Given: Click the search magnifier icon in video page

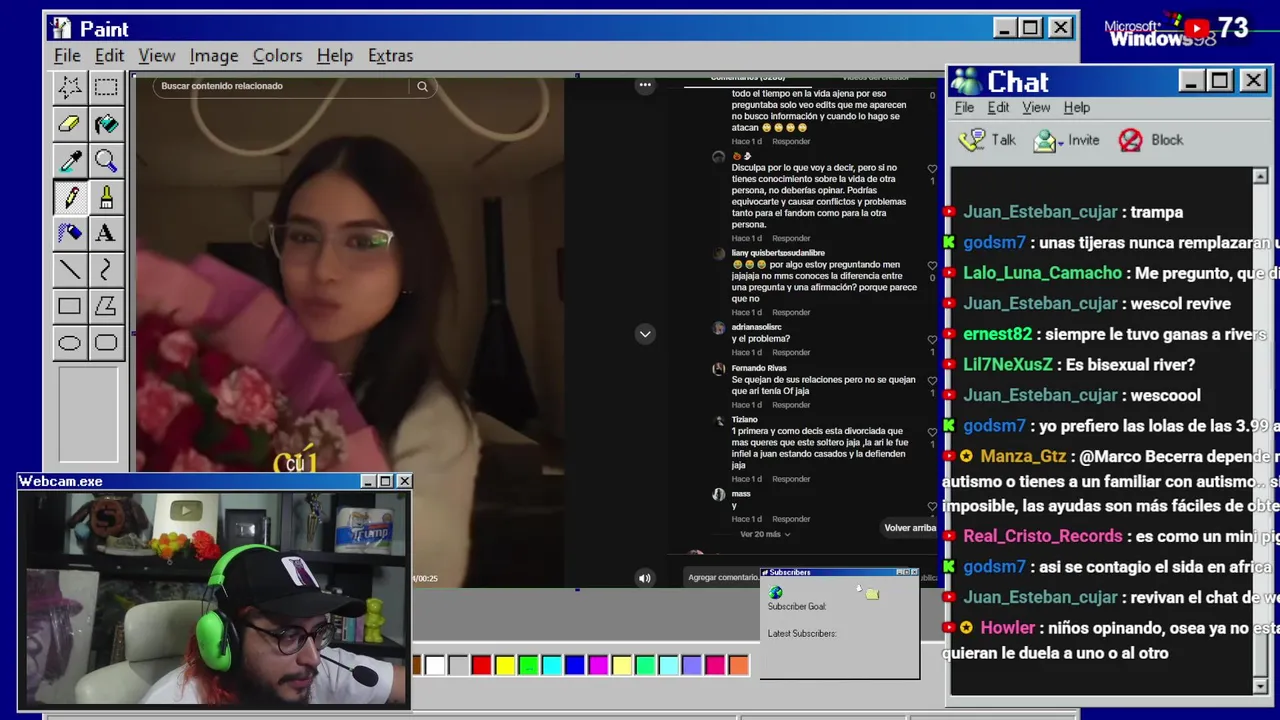Looking at the screenshot, I should click(422, 86).
